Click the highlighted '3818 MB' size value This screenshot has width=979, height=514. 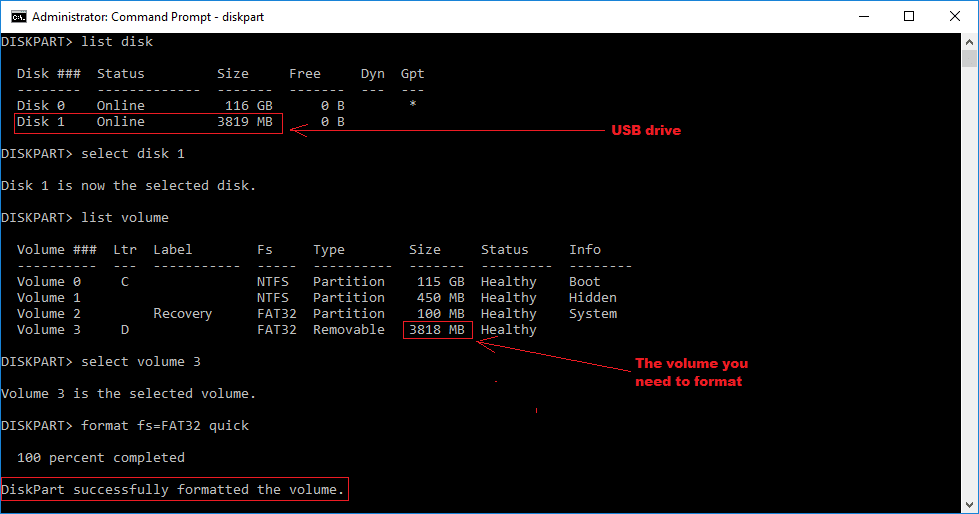point(437,330)
